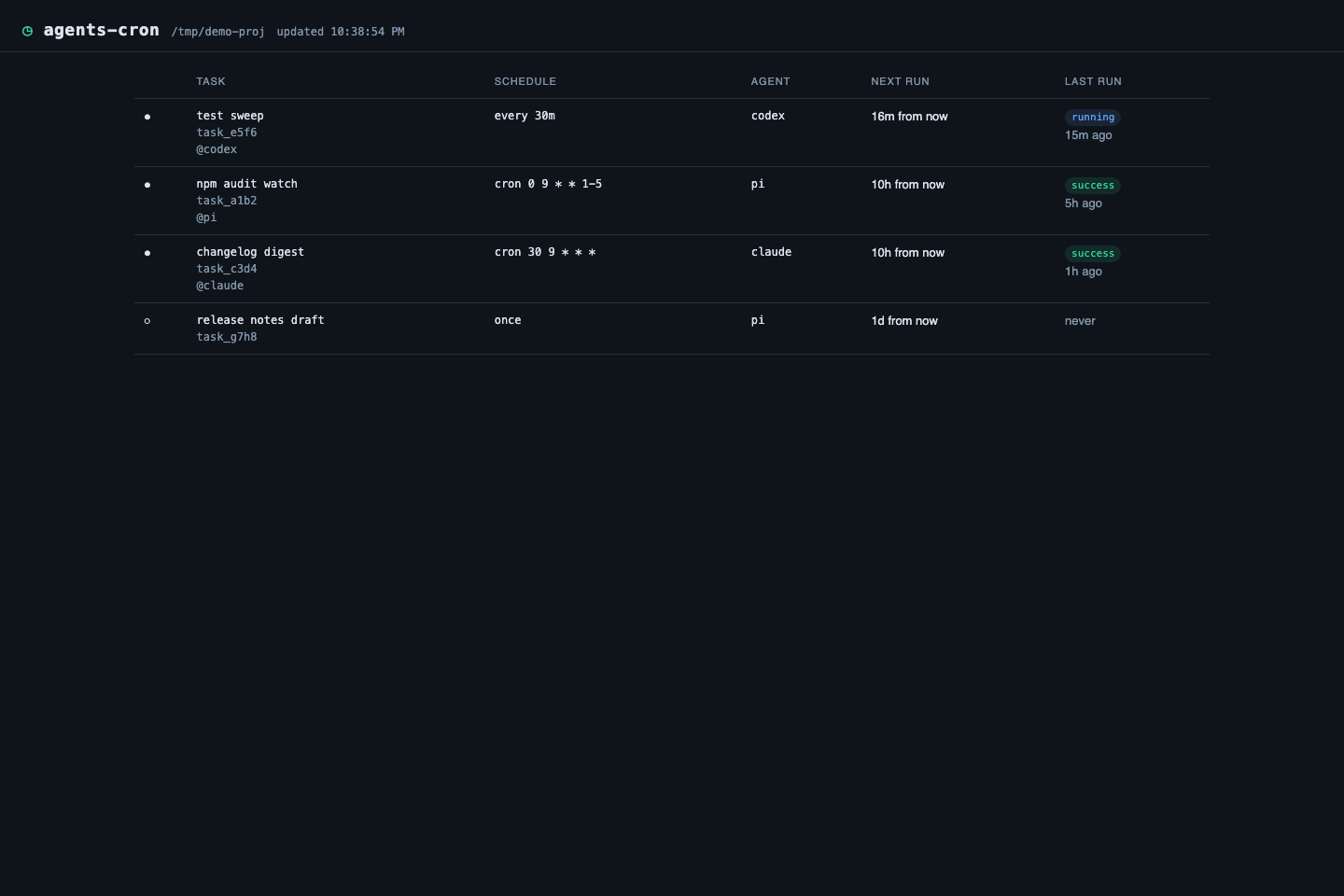The image size is (1344, 896).
Task: Click the claude agent cell
Action: [772, 252]
